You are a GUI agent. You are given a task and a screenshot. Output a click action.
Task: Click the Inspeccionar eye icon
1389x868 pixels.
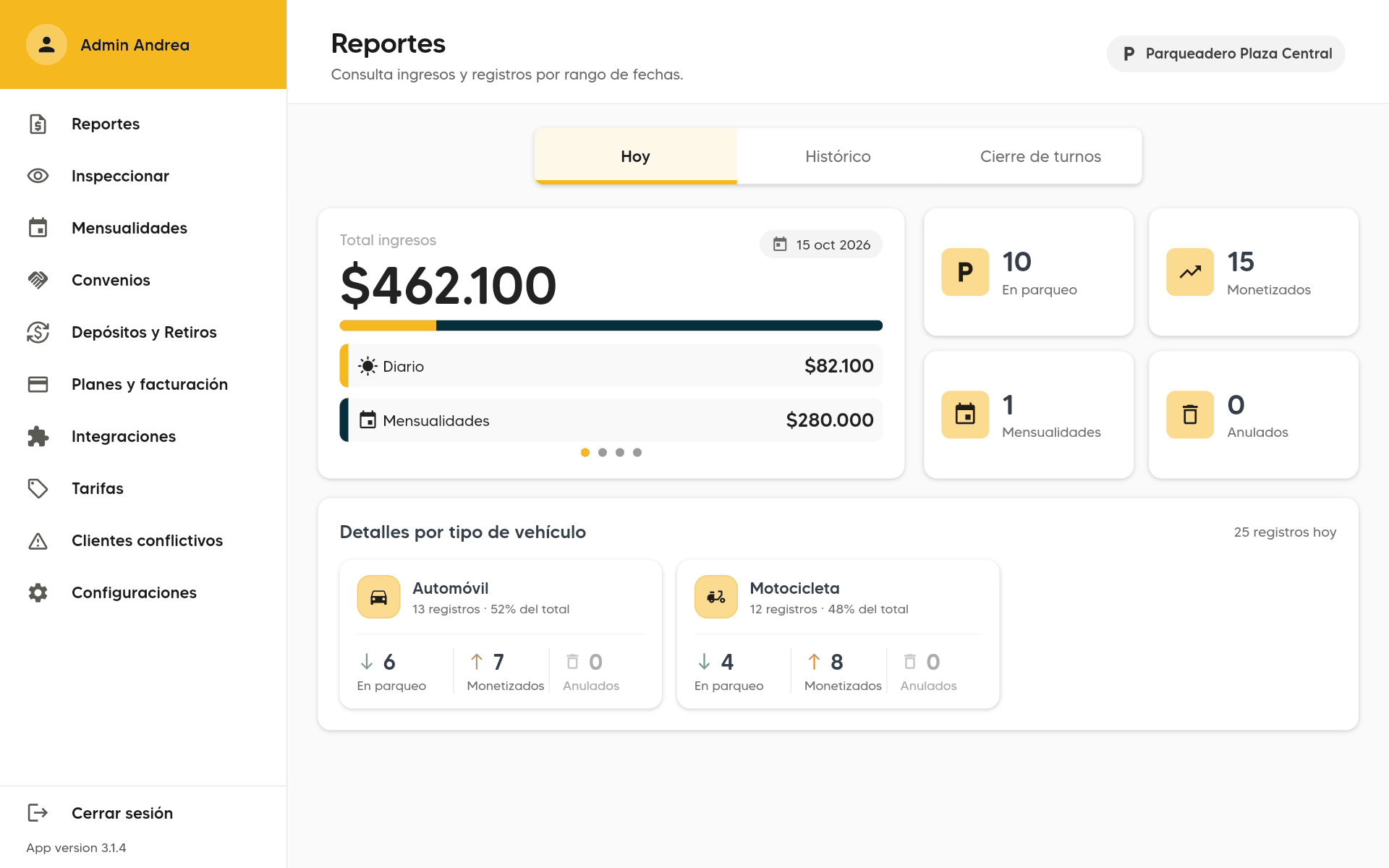click(38, 176)
